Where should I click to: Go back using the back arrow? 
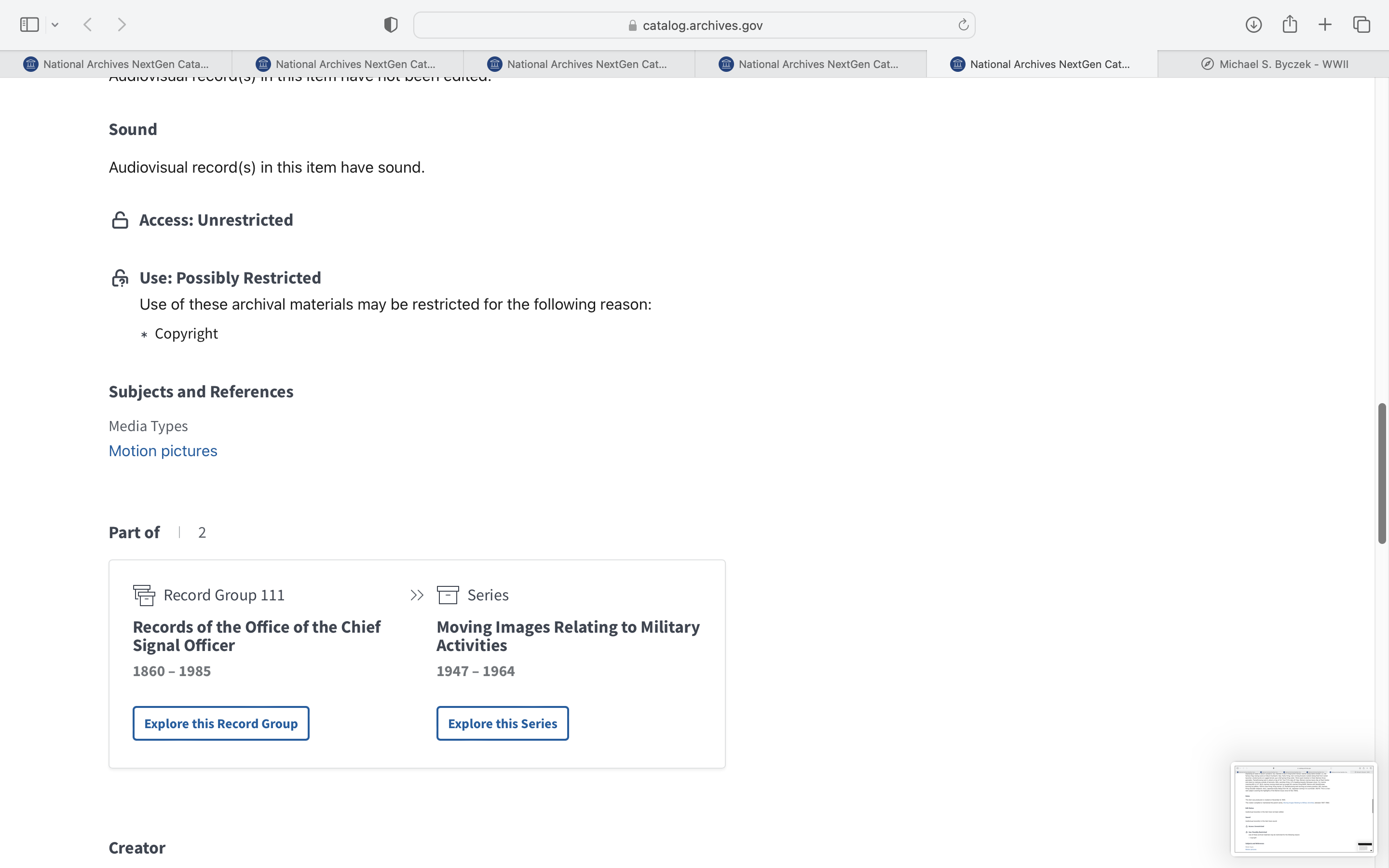(88, 25)
